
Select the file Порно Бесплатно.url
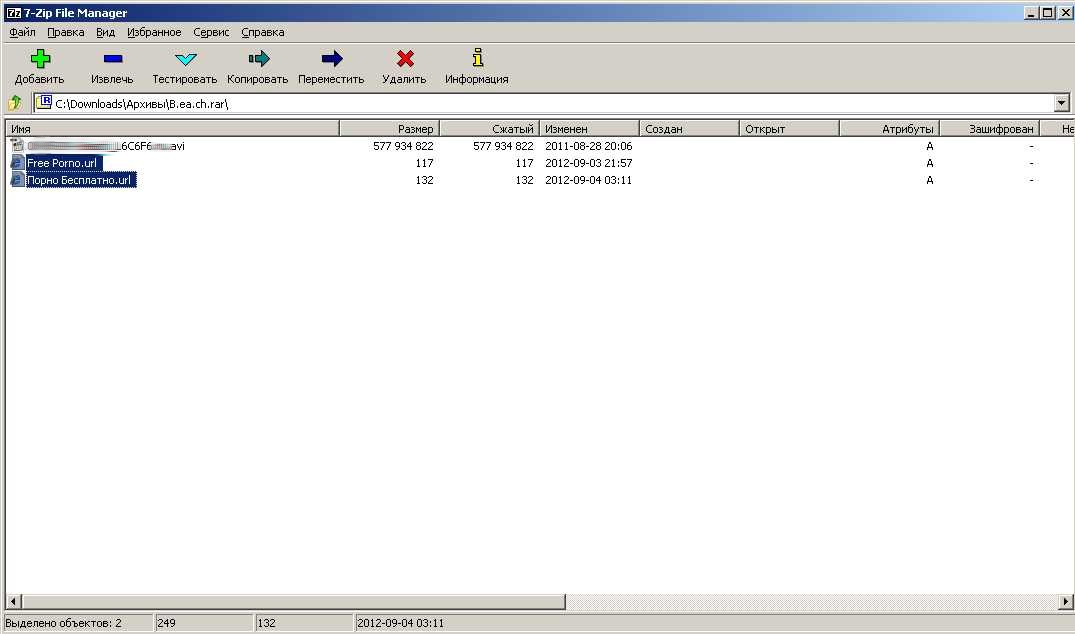[x=80, y=180]
